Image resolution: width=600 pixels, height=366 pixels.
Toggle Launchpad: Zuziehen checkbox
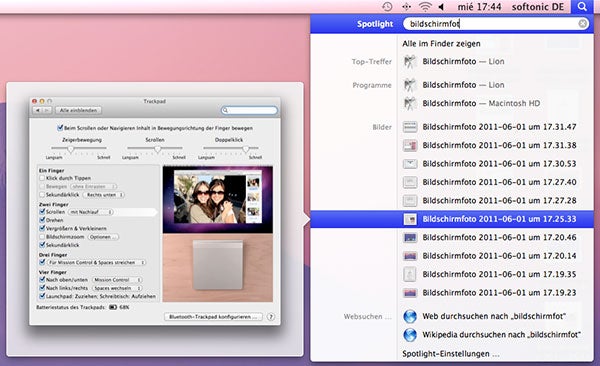[42, 296]
